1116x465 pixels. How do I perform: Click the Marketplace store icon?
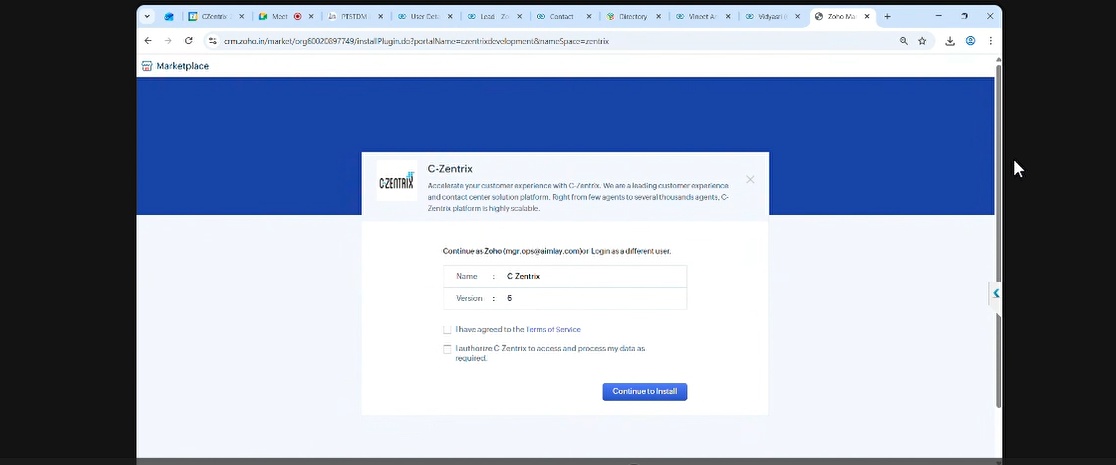(x=147, y=66)
